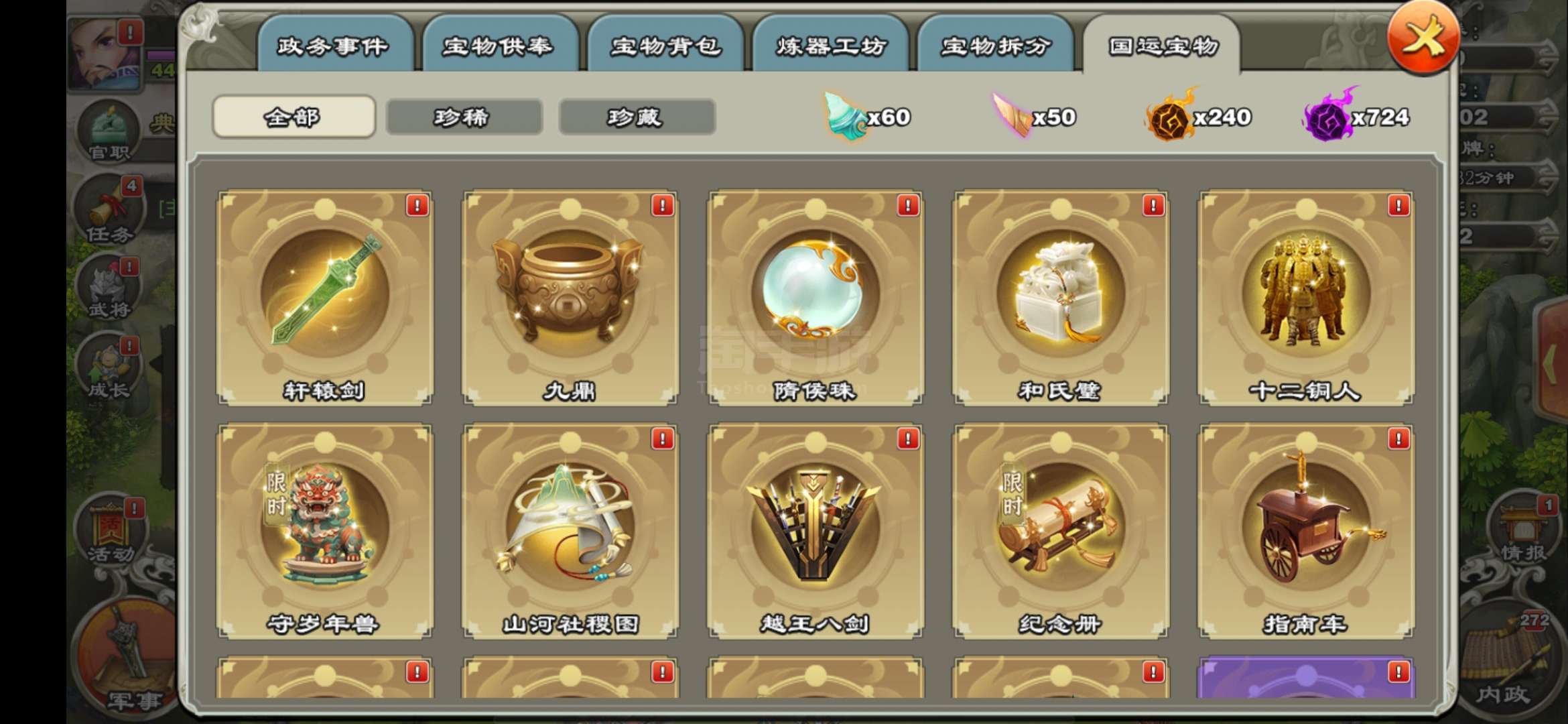Select the 隋侯珠 pearl treasure
This screenshot has height=724, width=1568.
click(815, 298)
